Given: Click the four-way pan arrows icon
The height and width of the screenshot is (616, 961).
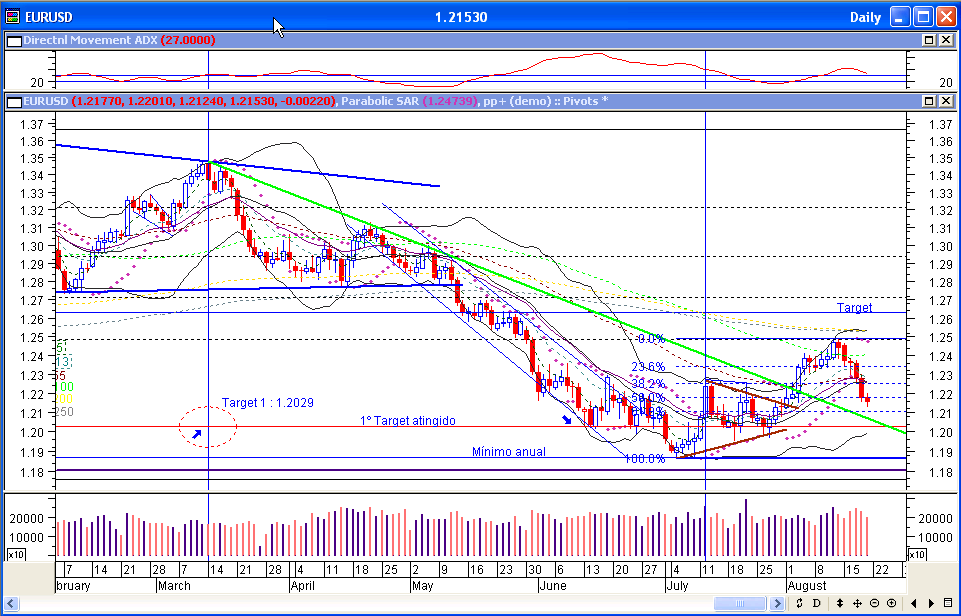Looking at the screenshot, I should pyautogui.click(x=858, y=603).
